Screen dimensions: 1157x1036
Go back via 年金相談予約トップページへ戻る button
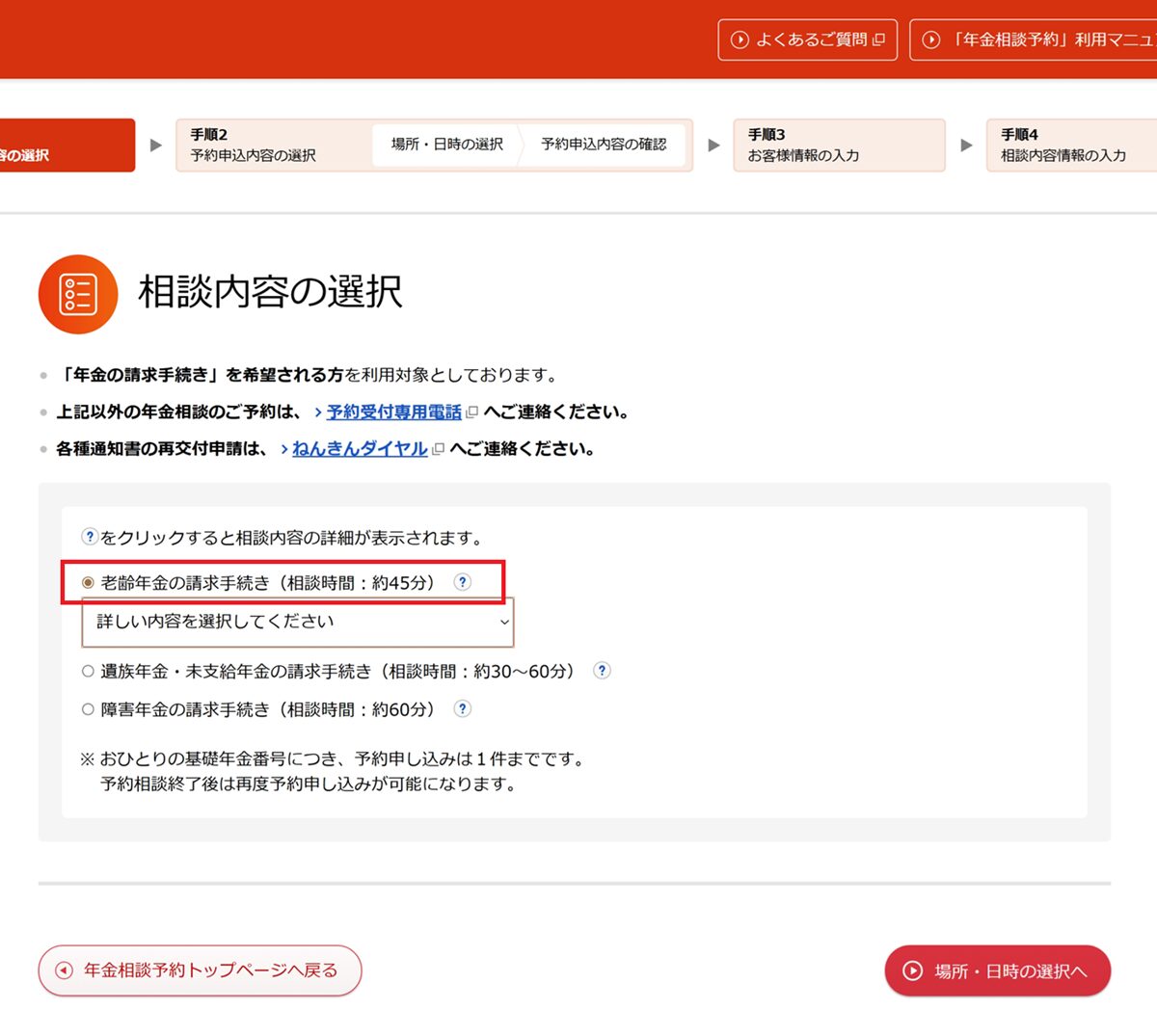click(200, 970)
